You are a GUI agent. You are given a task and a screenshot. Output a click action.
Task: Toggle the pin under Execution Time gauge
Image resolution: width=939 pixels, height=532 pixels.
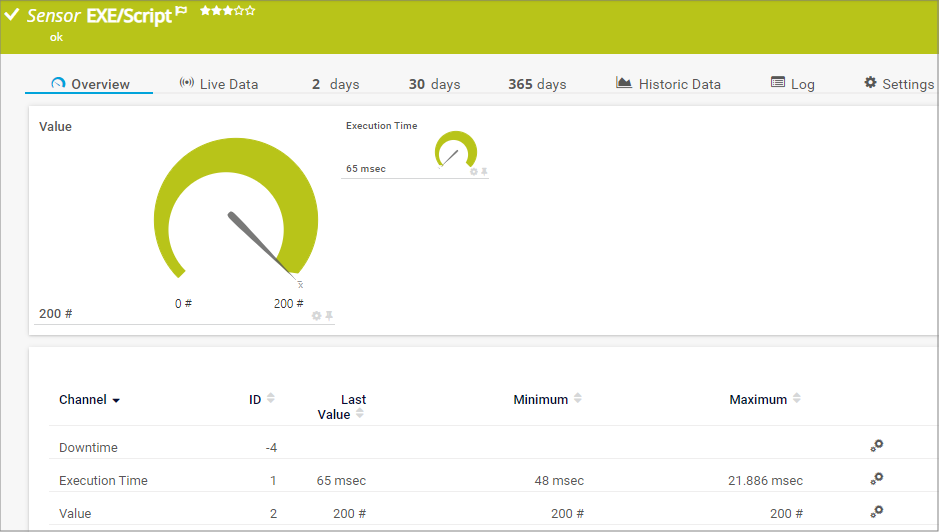(x=484, y=172)
